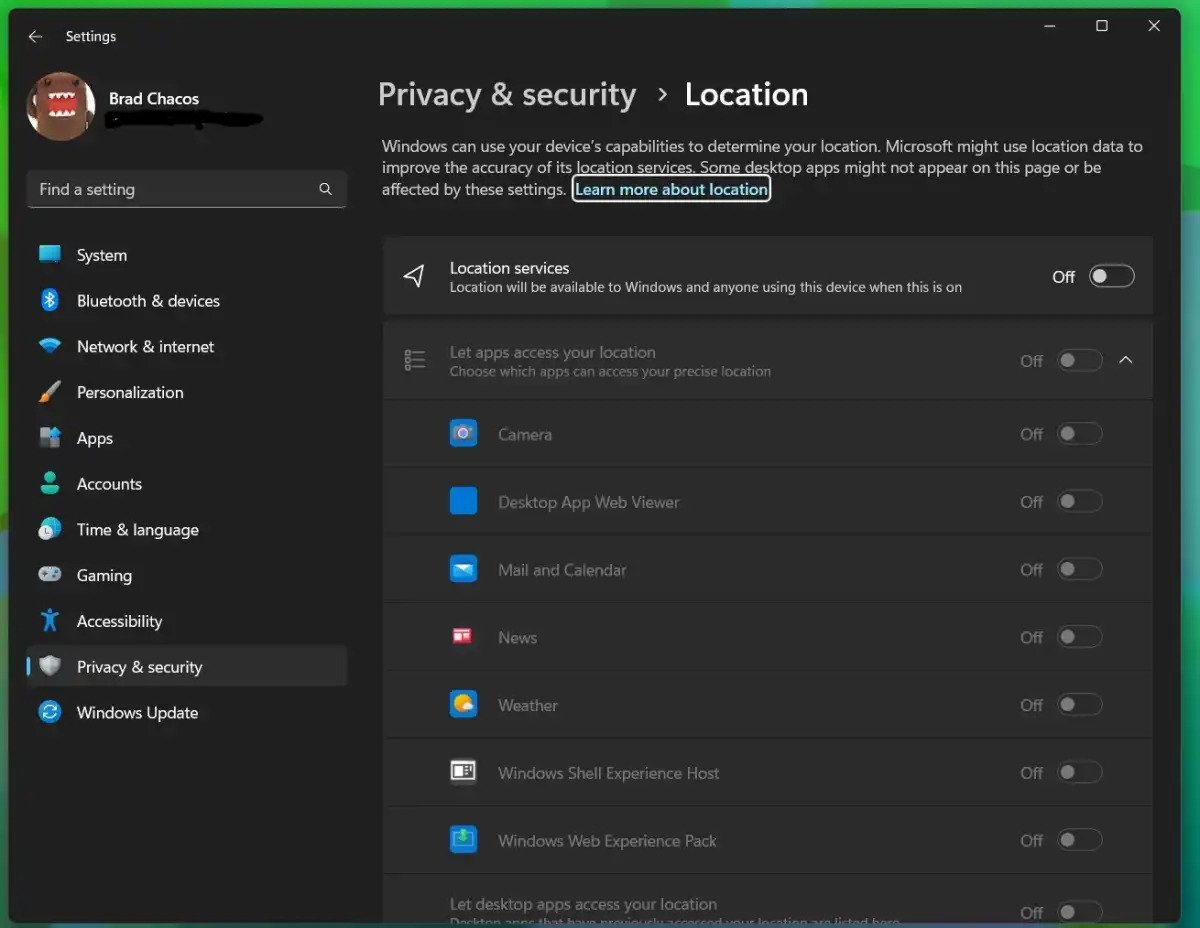
Task: Switch to the Privacy & security section
Action: coord(140,666)
